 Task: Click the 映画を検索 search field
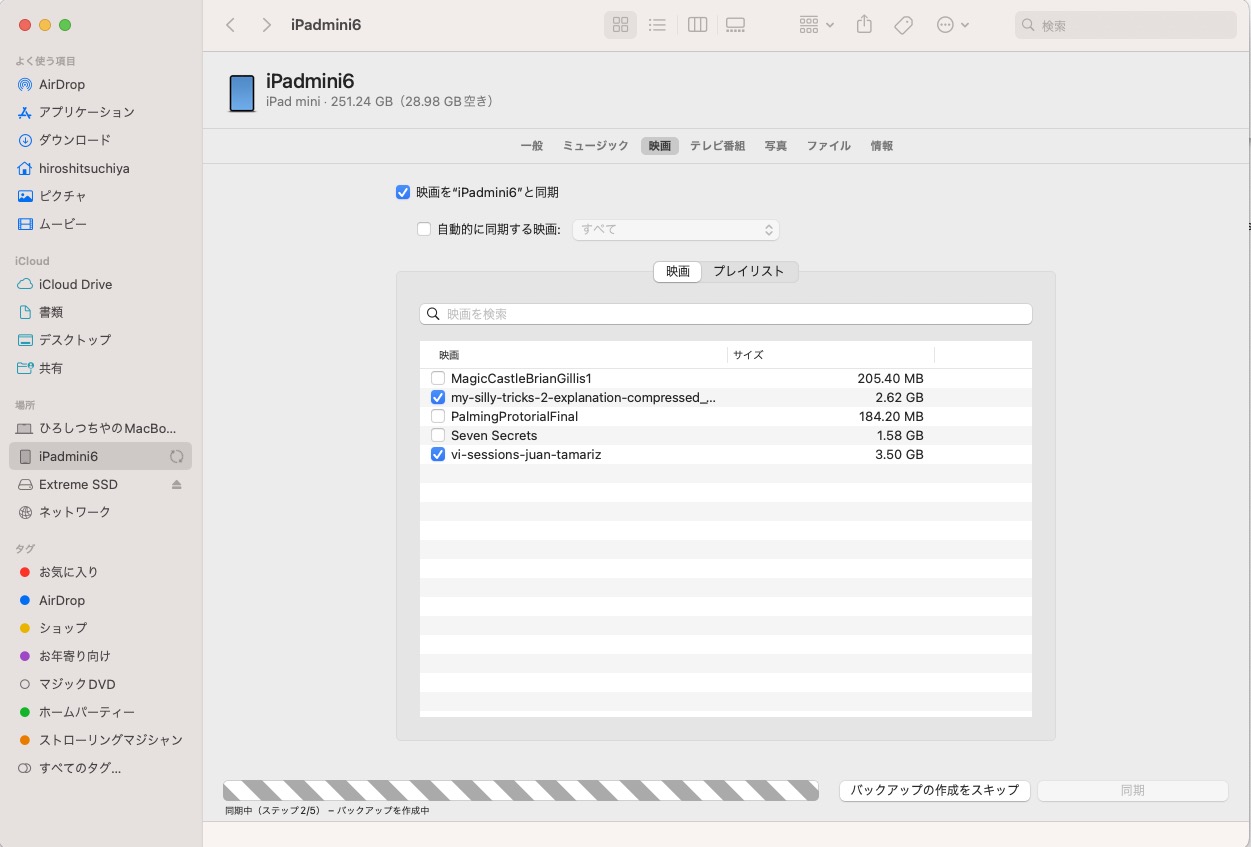coord(725,314)
